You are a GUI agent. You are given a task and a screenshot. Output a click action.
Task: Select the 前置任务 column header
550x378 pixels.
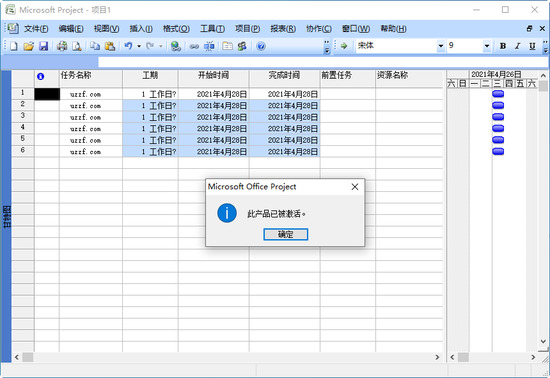[348, 79]
